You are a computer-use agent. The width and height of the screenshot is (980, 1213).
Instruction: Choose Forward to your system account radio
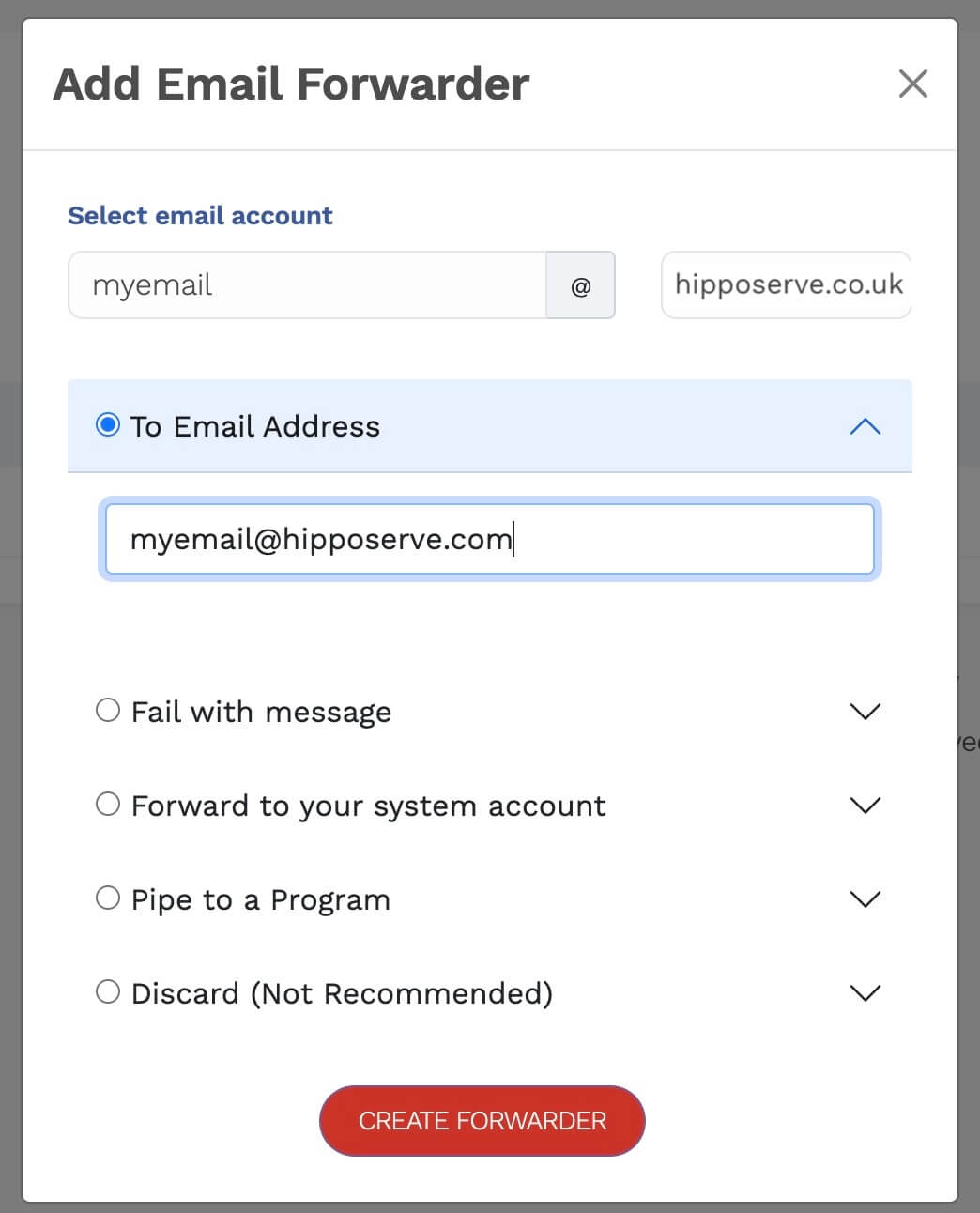click(108, 804)
